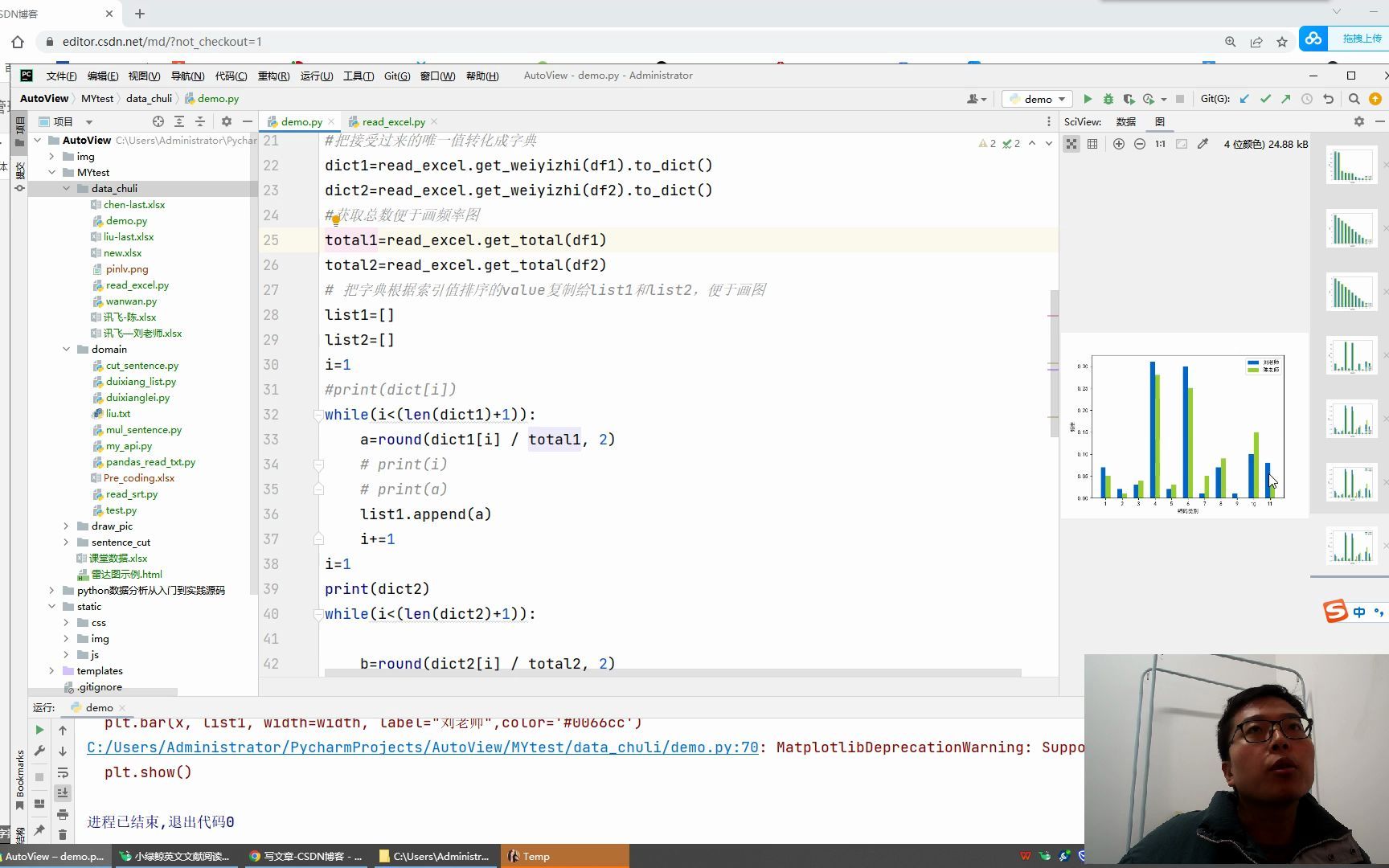Open the Git menu in the menu bar
Viewport: 1389px width, 868px height.
click(x=395, y=76)
